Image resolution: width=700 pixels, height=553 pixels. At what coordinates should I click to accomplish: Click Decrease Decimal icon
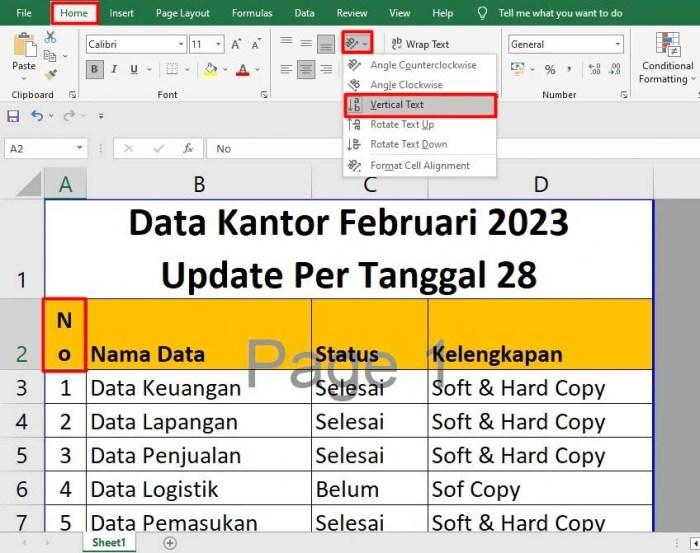pyautogui.click(x=615, y=69)
